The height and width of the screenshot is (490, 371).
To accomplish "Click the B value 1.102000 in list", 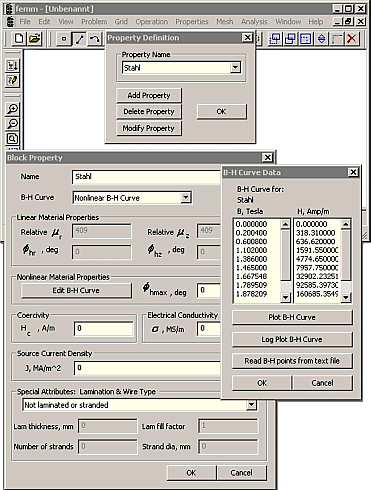I will click(251, 250).
